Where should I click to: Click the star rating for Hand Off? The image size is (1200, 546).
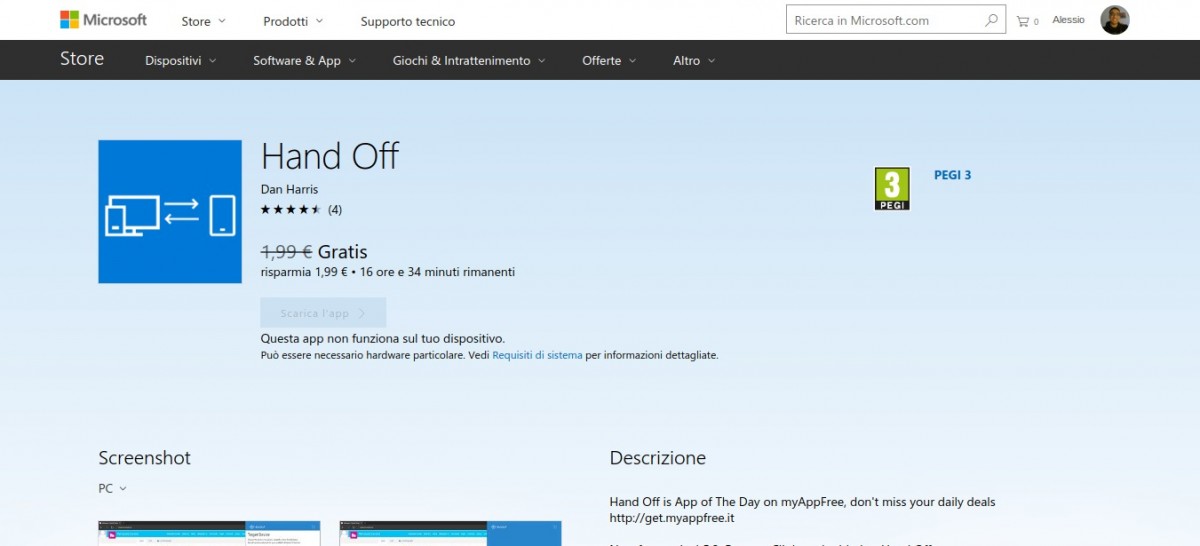(x=291, y=210)
